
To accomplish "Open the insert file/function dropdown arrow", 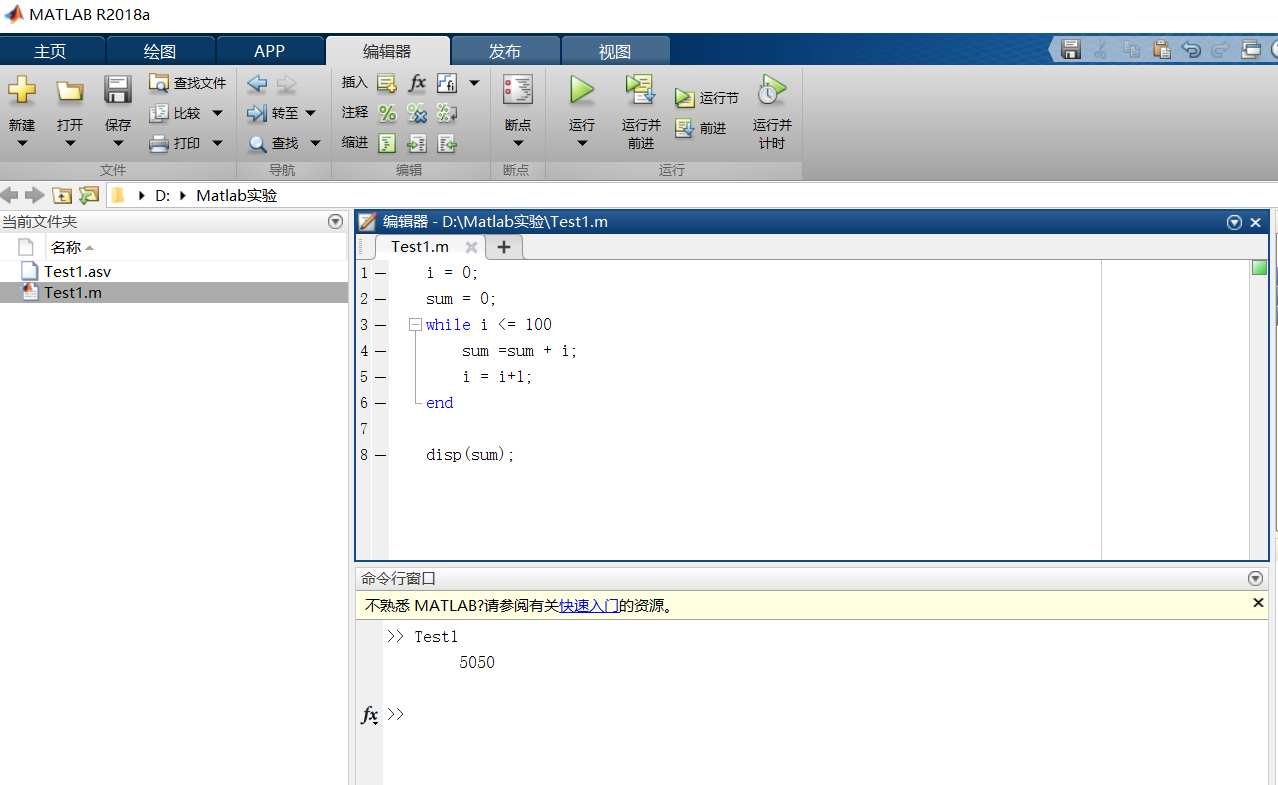I will click(x=474, y=83).
